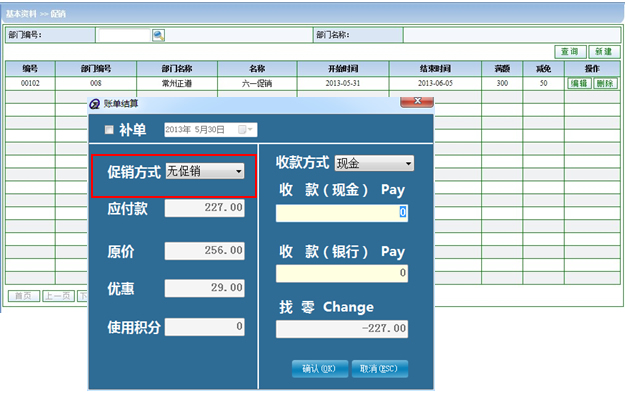Click the 部门编号 search input field

[x=124, y=35]
